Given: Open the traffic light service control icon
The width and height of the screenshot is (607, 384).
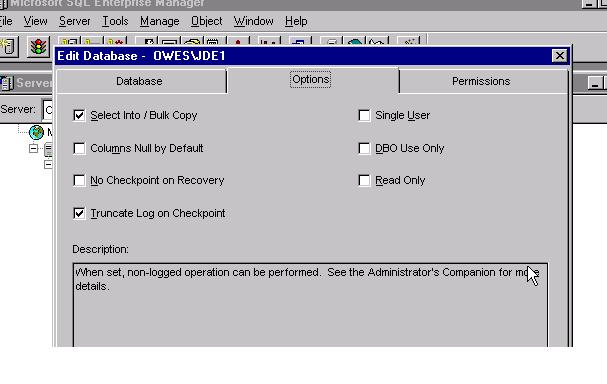Looking at the screenshot, I should 38,46.
